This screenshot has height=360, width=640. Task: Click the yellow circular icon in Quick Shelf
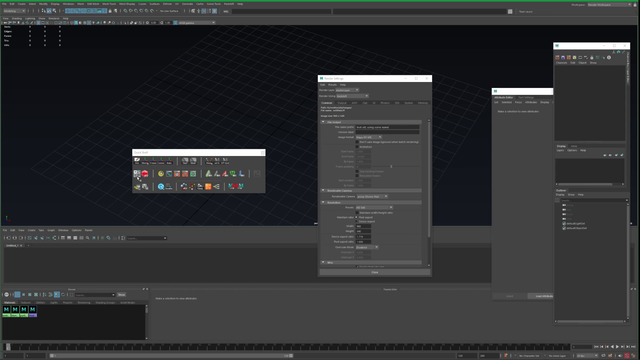(161, 173)
